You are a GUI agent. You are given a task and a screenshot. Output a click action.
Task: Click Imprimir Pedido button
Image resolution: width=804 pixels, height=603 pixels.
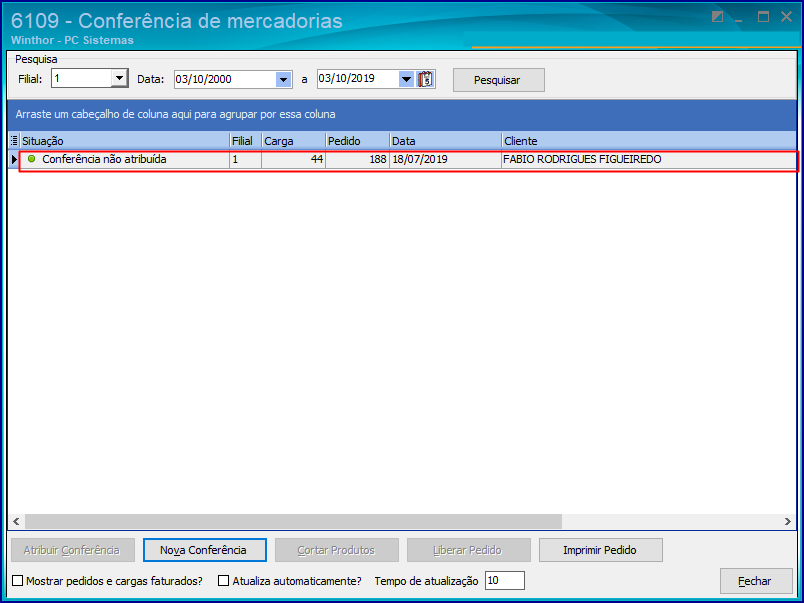pos(600,550)
